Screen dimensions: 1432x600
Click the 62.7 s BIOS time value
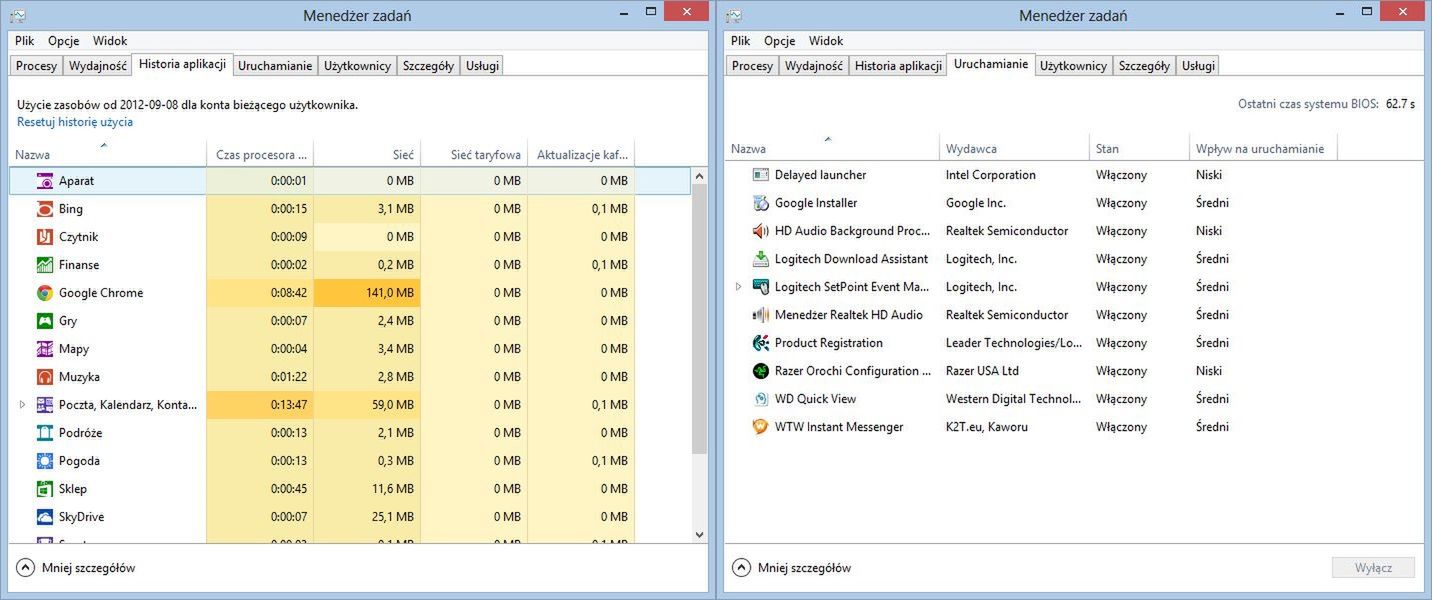click(x=1400, y=104)
